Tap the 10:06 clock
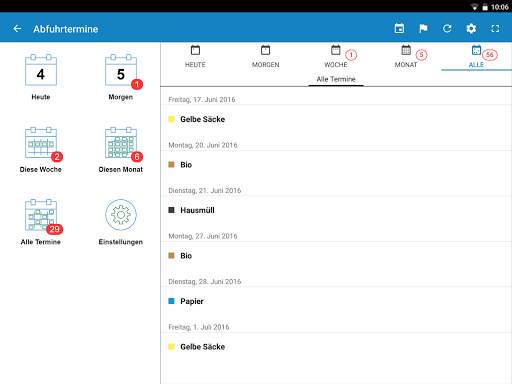 [500, 7]
